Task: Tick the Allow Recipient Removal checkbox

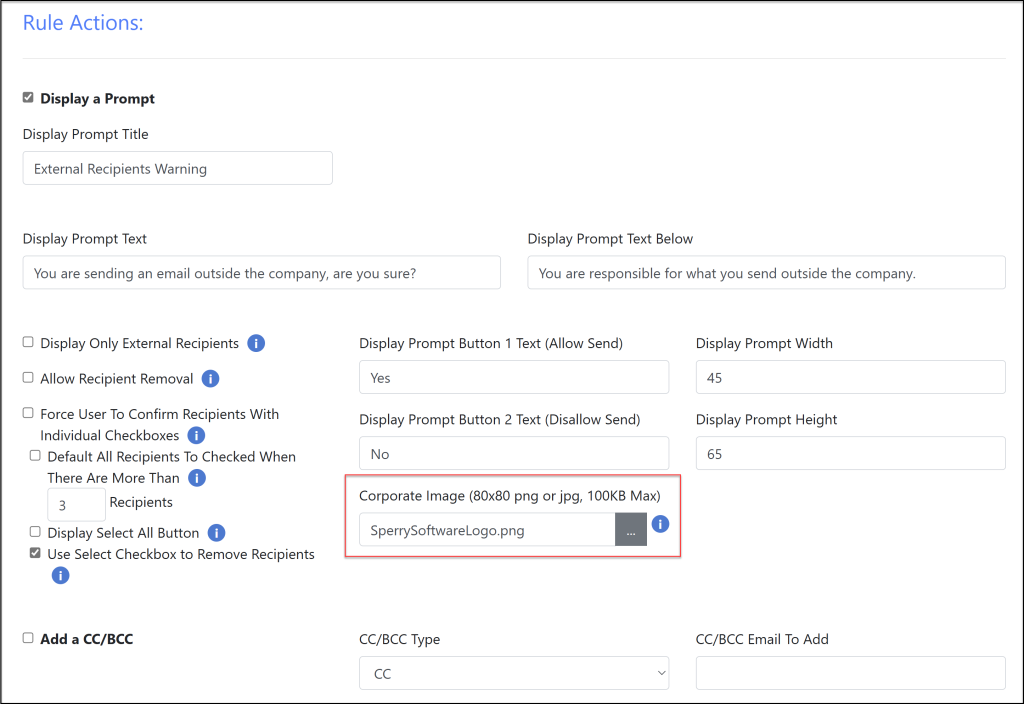Action: pos(29,378)
